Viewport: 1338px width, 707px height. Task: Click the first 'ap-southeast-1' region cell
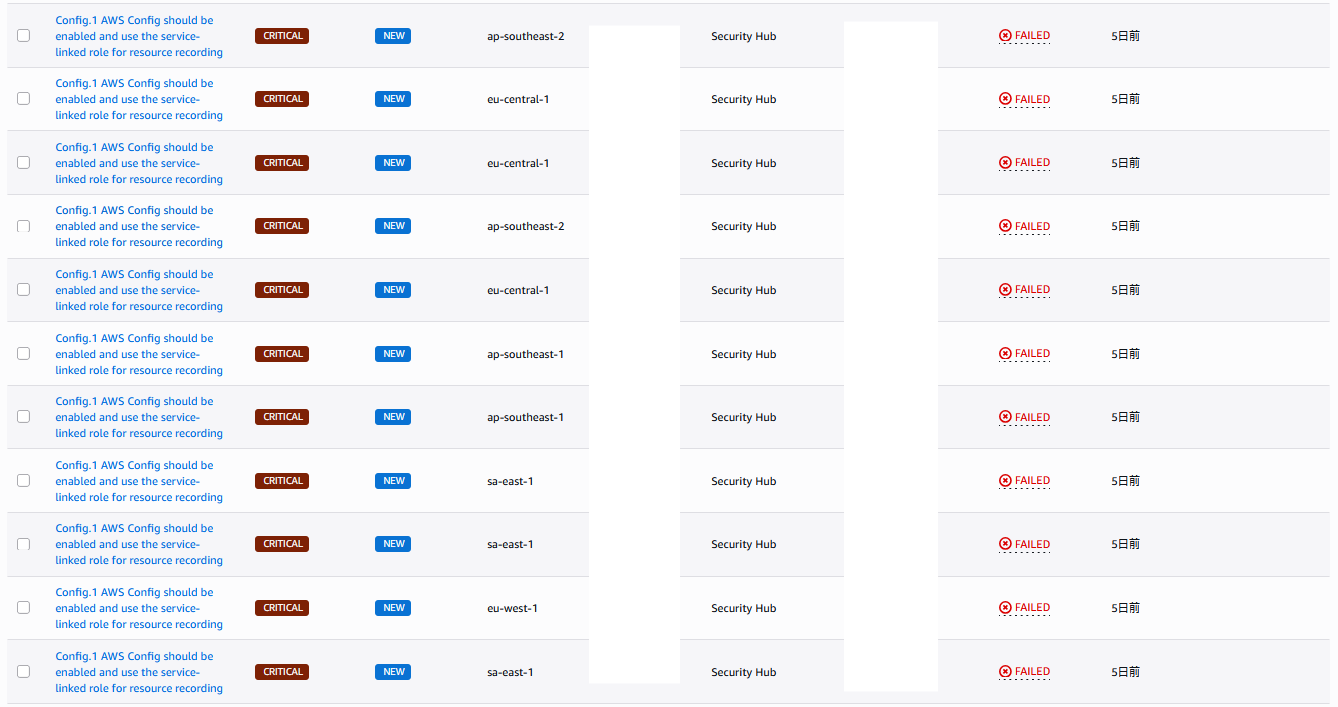pyautogui.click(x=525, y=354)
